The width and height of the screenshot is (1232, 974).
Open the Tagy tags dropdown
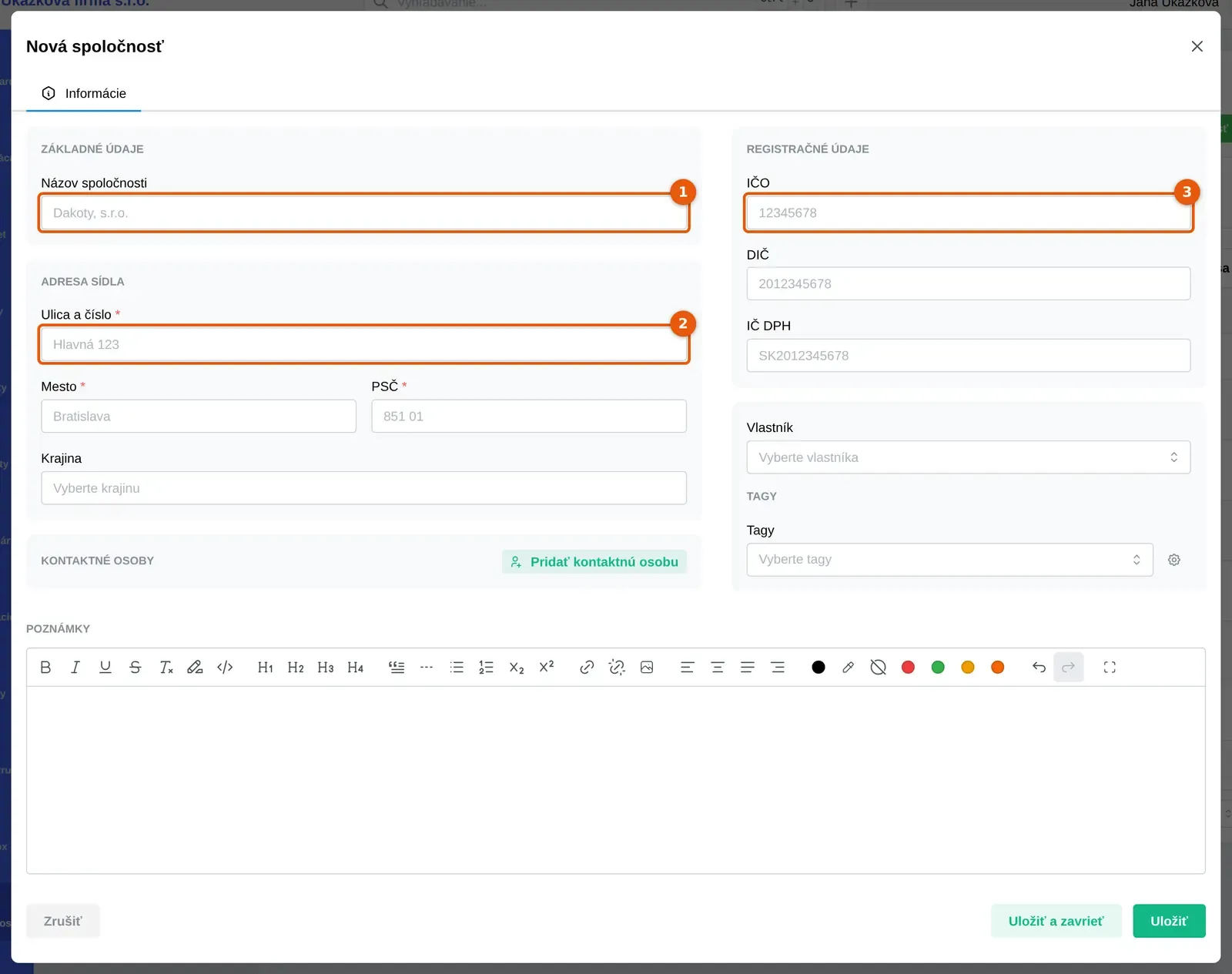949,560
